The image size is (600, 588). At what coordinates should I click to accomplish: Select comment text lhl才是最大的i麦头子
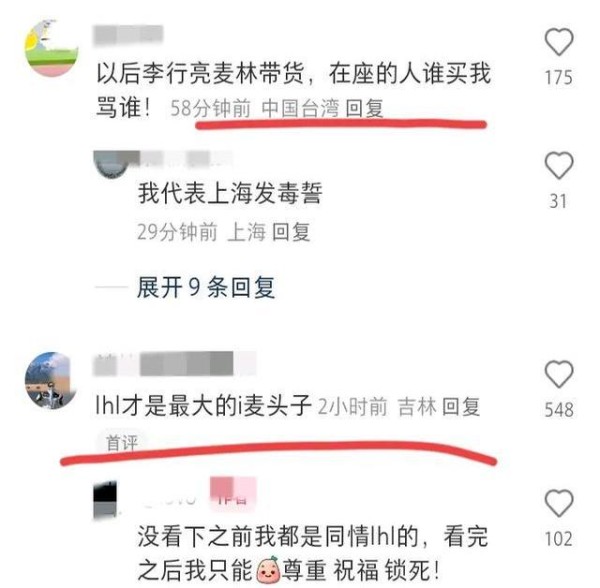[x=204, y=406]
